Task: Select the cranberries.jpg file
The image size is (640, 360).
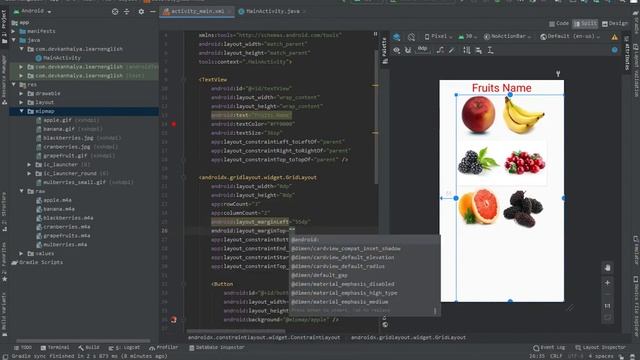Action: click(77, 147)
